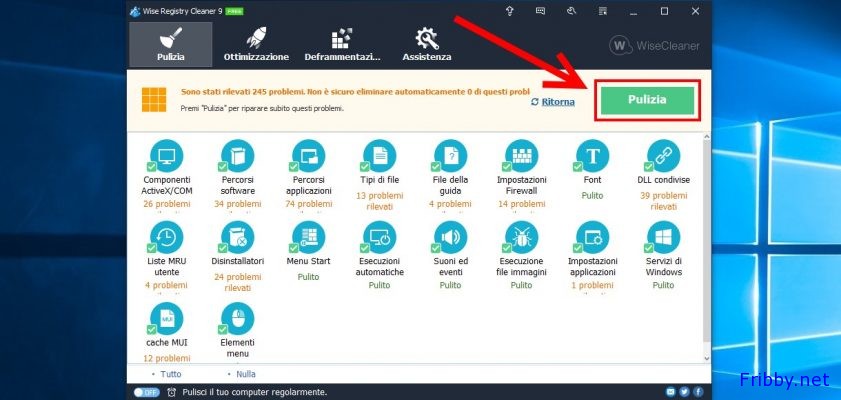
Task: Click the DLL condivise link icon
Action: click(664, 155)
